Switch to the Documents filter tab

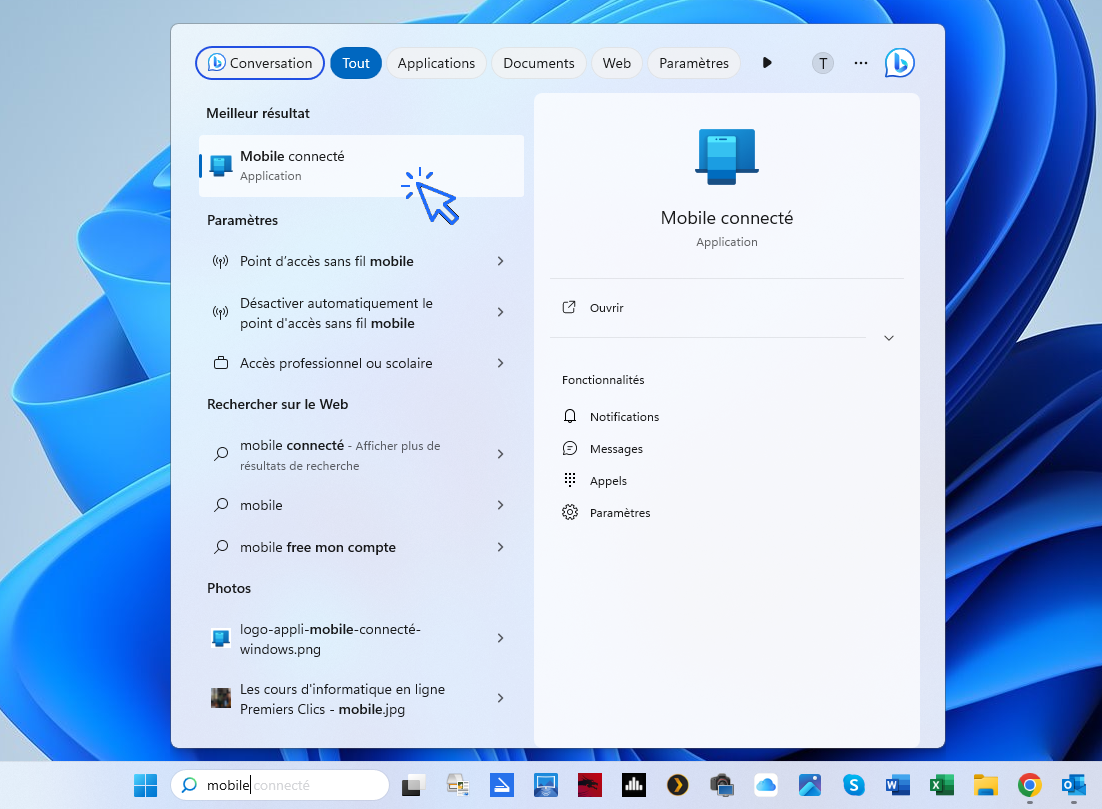tap(538, 63)
